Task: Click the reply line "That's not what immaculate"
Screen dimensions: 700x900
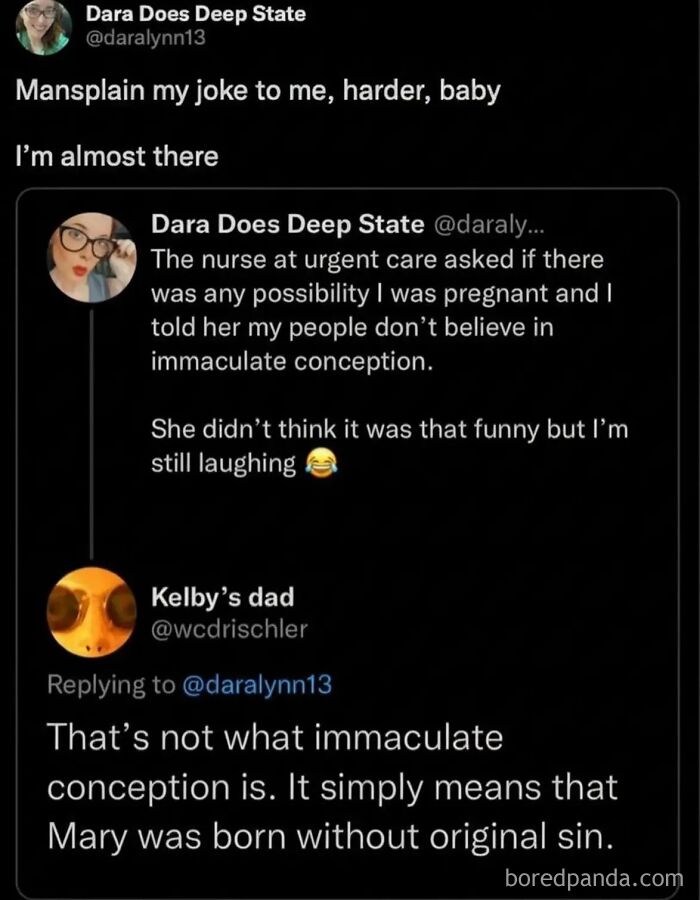Action: click(x=275, y=739)
